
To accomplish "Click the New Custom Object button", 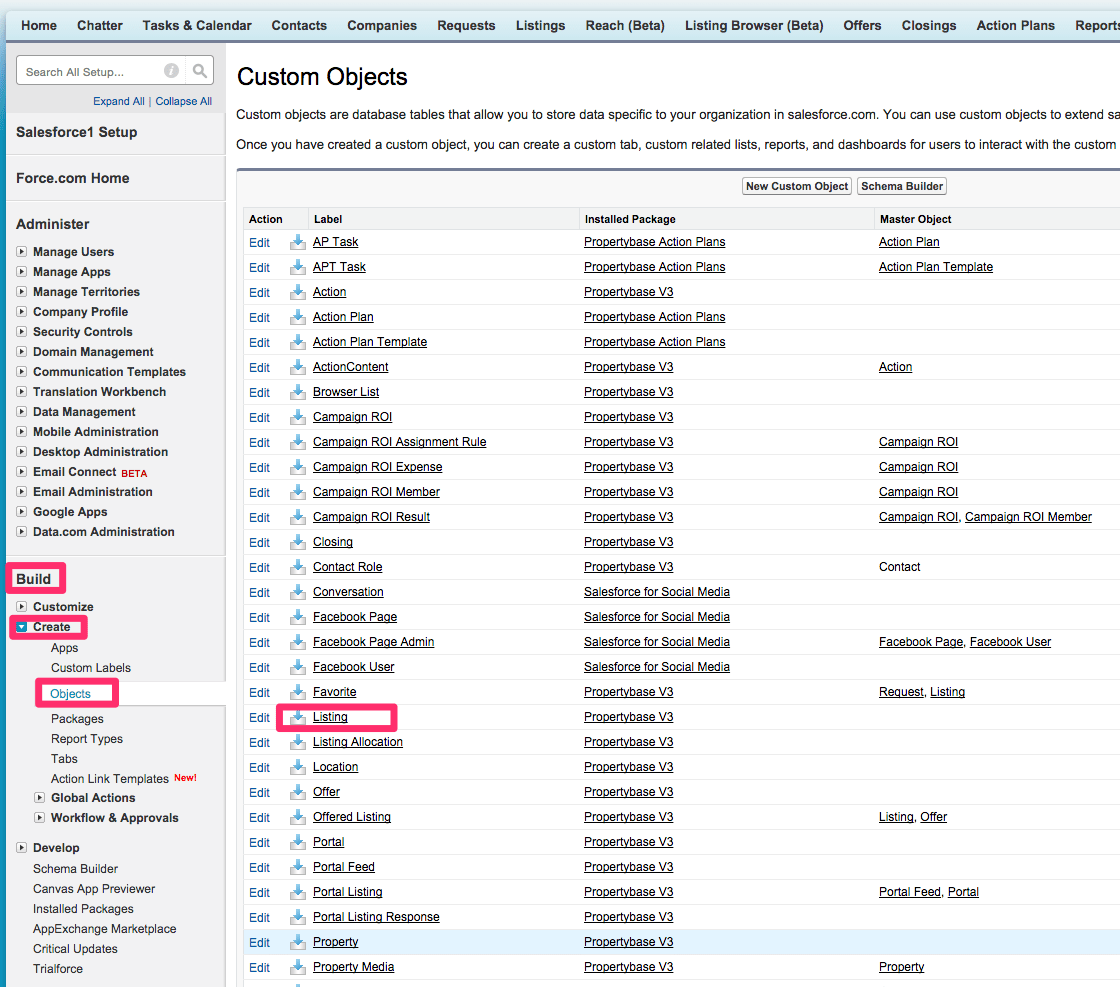I will pos(796,186).
